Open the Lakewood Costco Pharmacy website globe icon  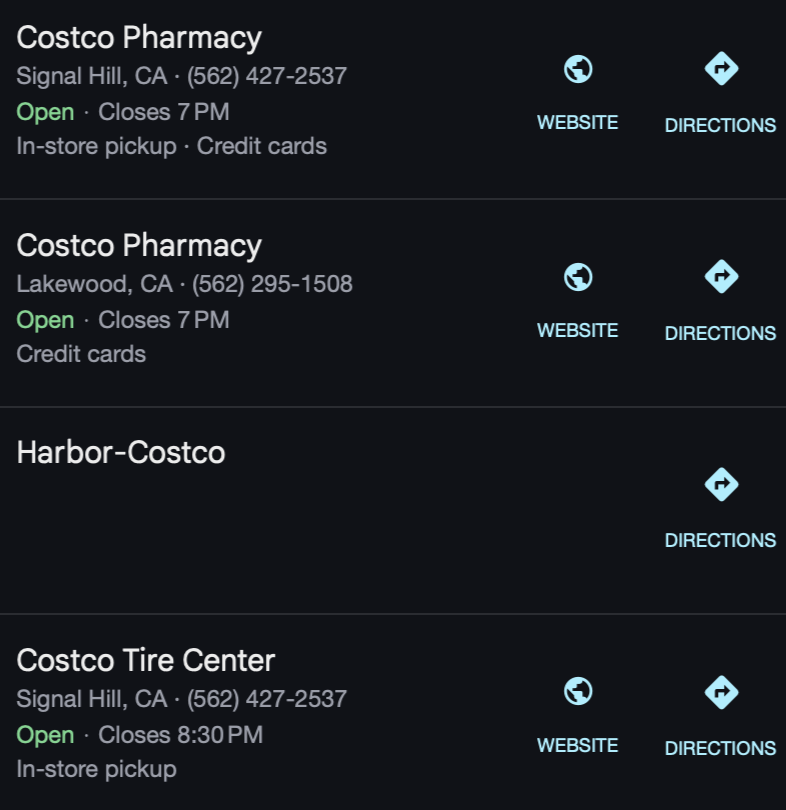[x=578, y=277]
